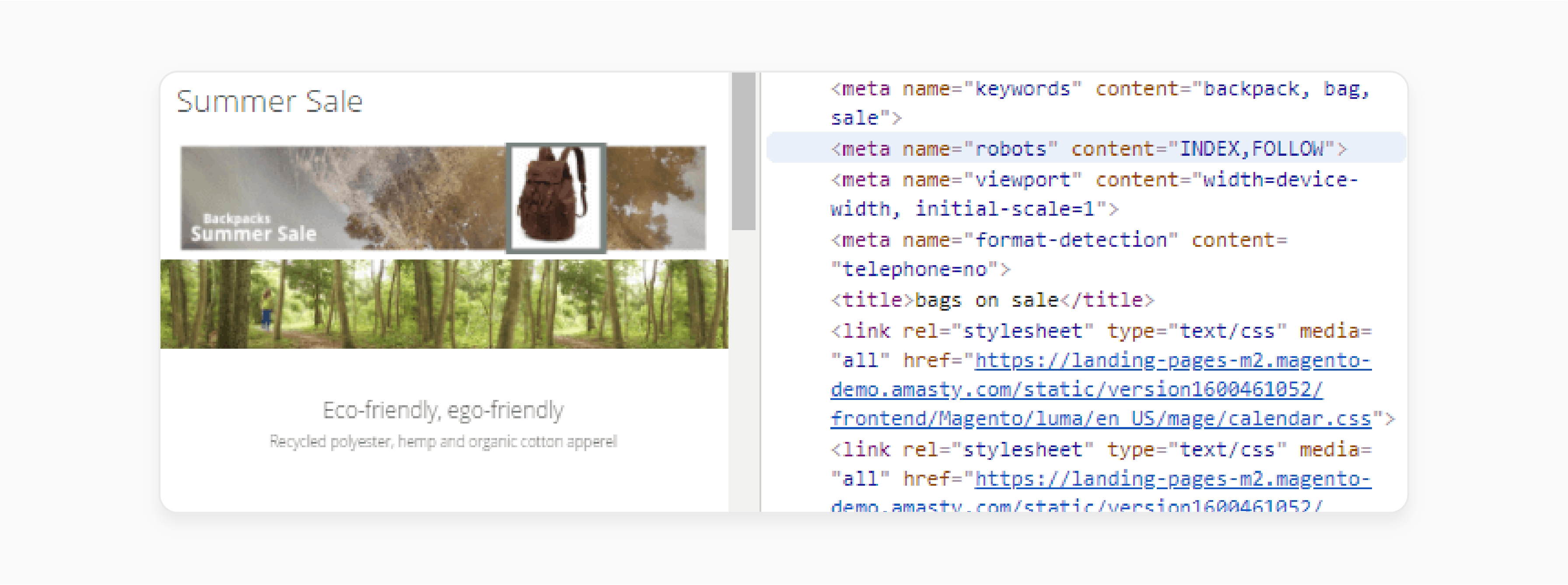Screen dimensions: 1568x585
Task: Open the Backpacks Summer Sale banner
Action: pos(443,198)
